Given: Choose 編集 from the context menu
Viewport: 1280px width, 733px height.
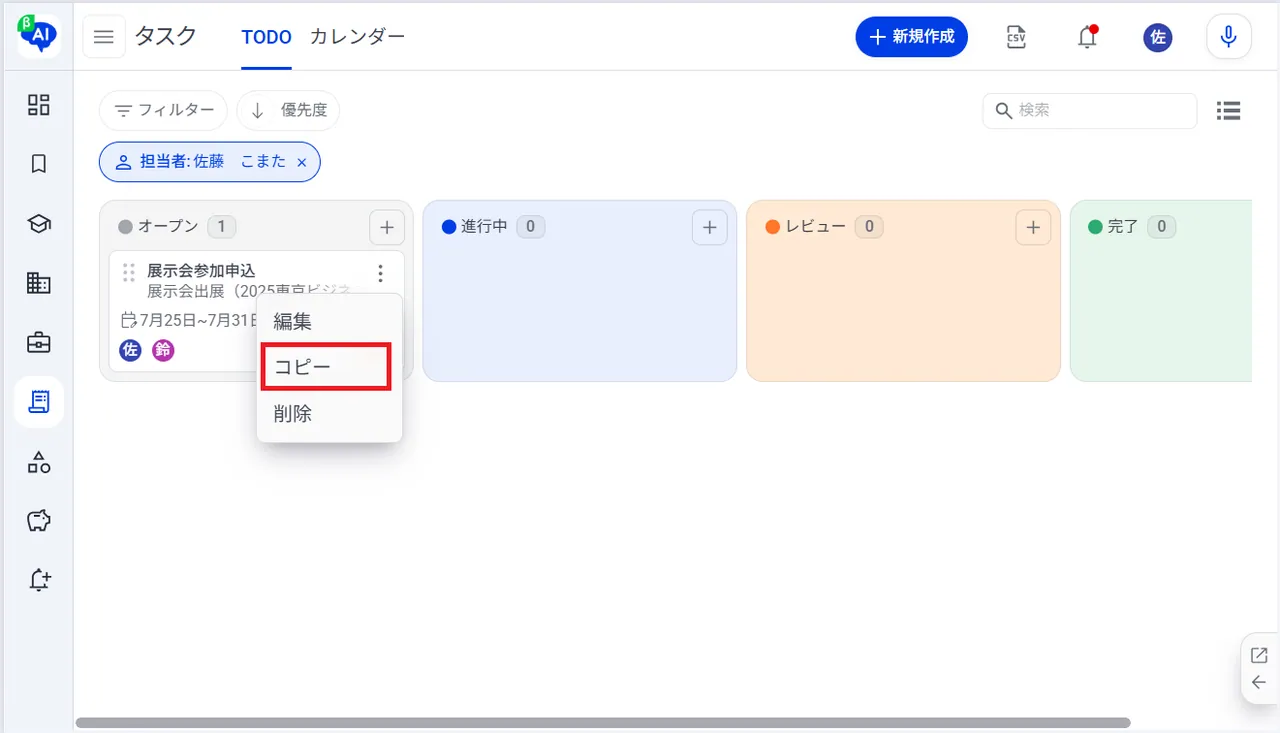Looking at the screenshot, I should [x=330, y=322].
